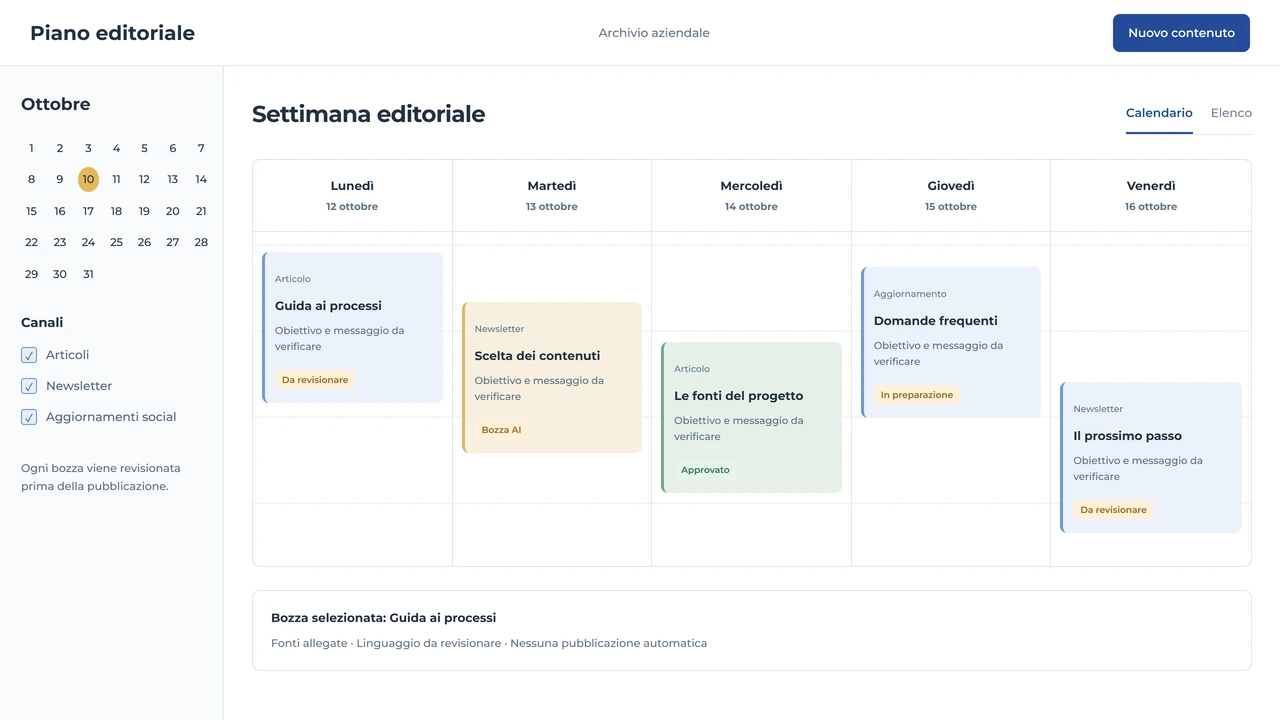Select day 19 in the mini calendar
The height and width of the screenshot is (720, 1280).
pyautogui.click(x=144, y=211)
